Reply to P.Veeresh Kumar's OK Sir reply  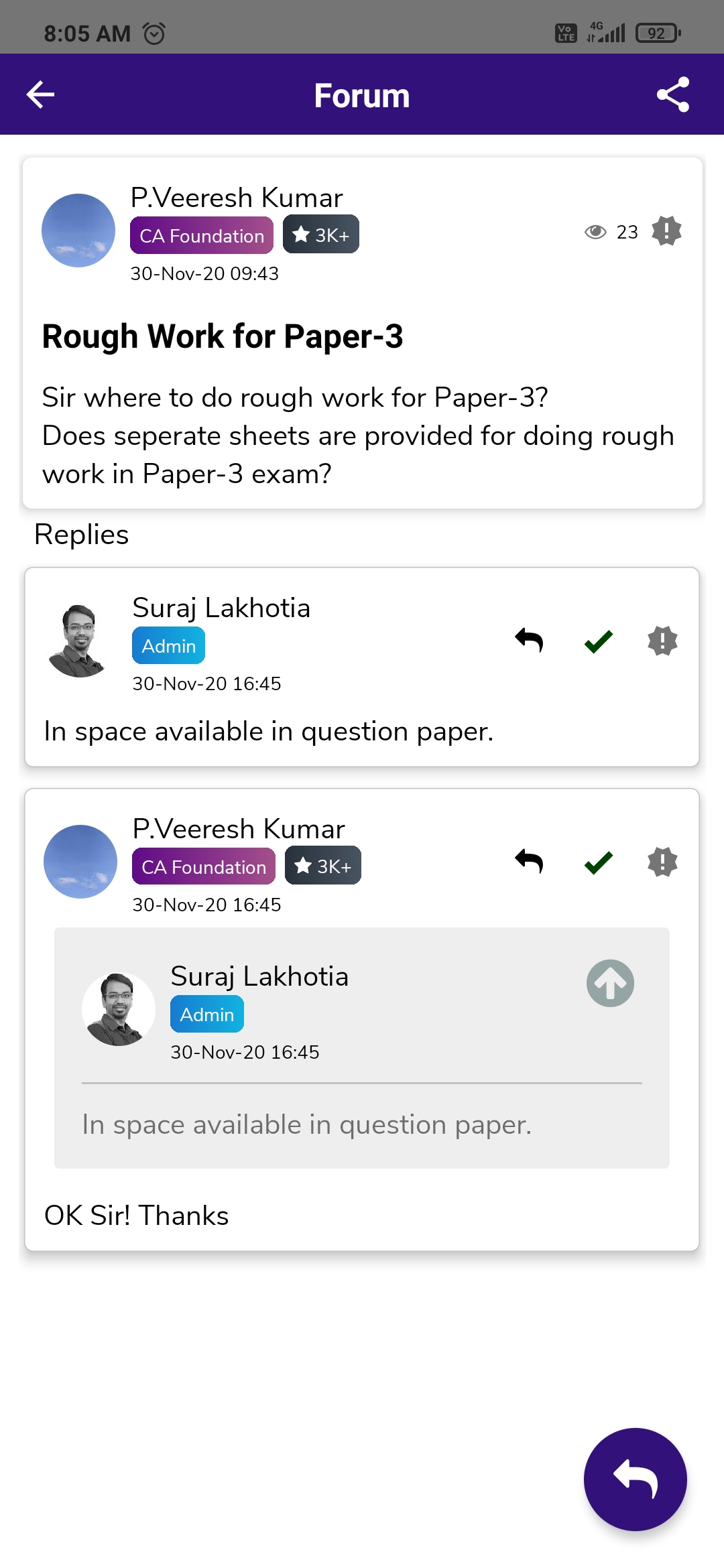529,862
